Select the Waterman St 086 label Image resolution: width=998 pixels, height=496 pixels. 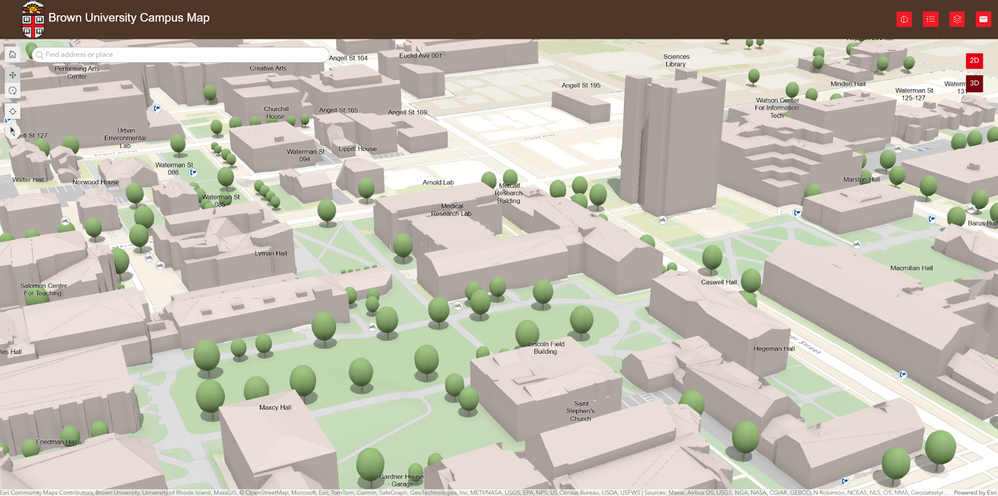tap(174, 169)
